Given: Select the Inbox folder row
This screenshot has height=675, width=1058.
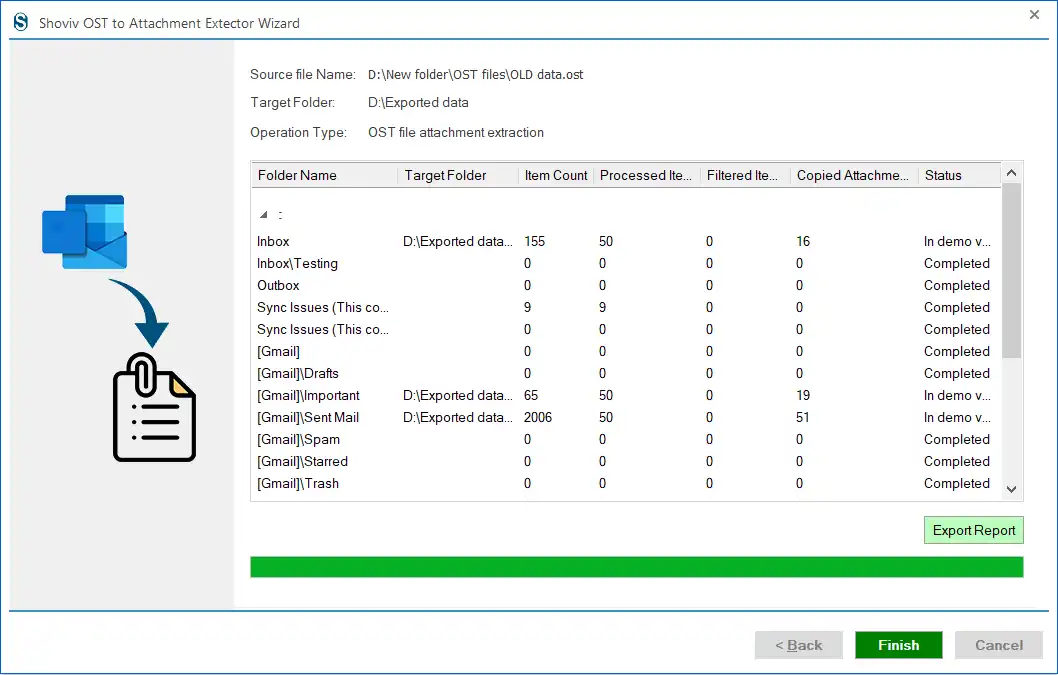Looking at the screenshot, I should click(x=625, y=241).
